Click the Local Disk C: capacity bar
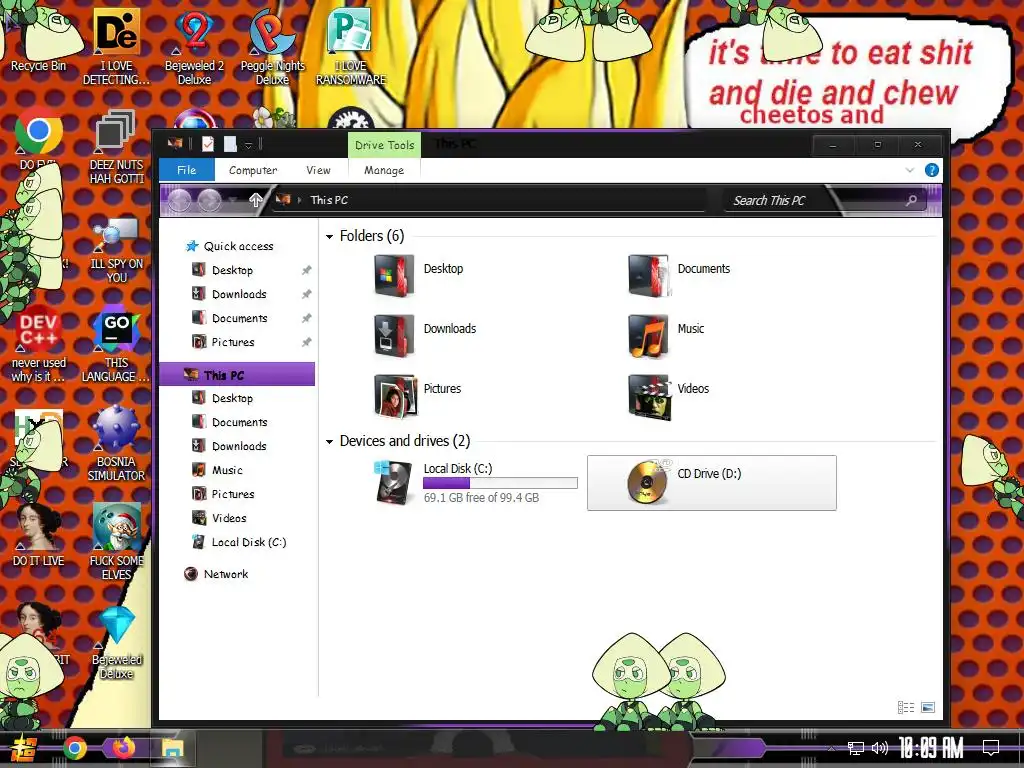 pos(500,483)
